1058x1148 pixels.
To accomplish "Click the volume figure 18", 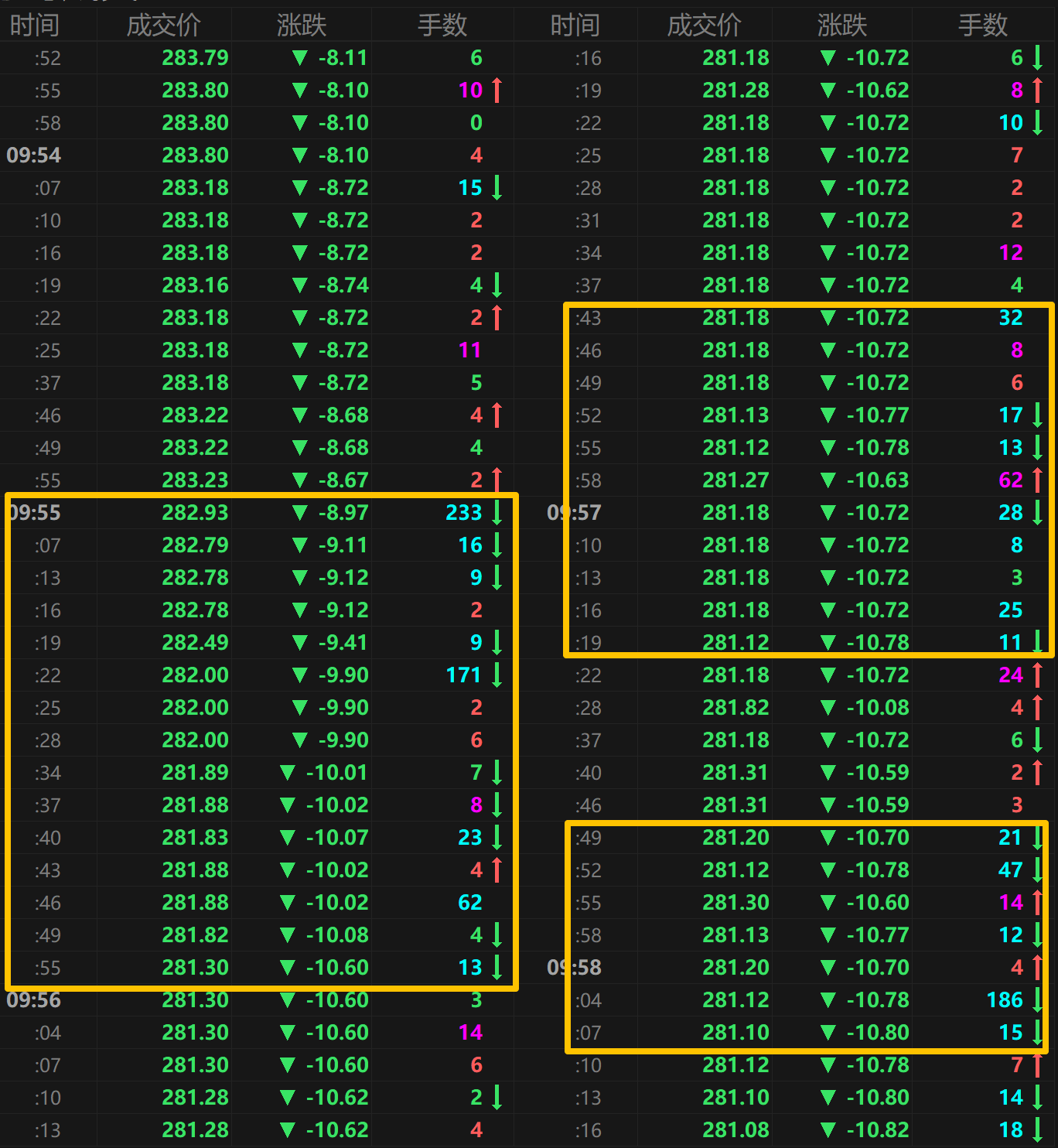I will pyautogui.click(x=1010, y=1129).
